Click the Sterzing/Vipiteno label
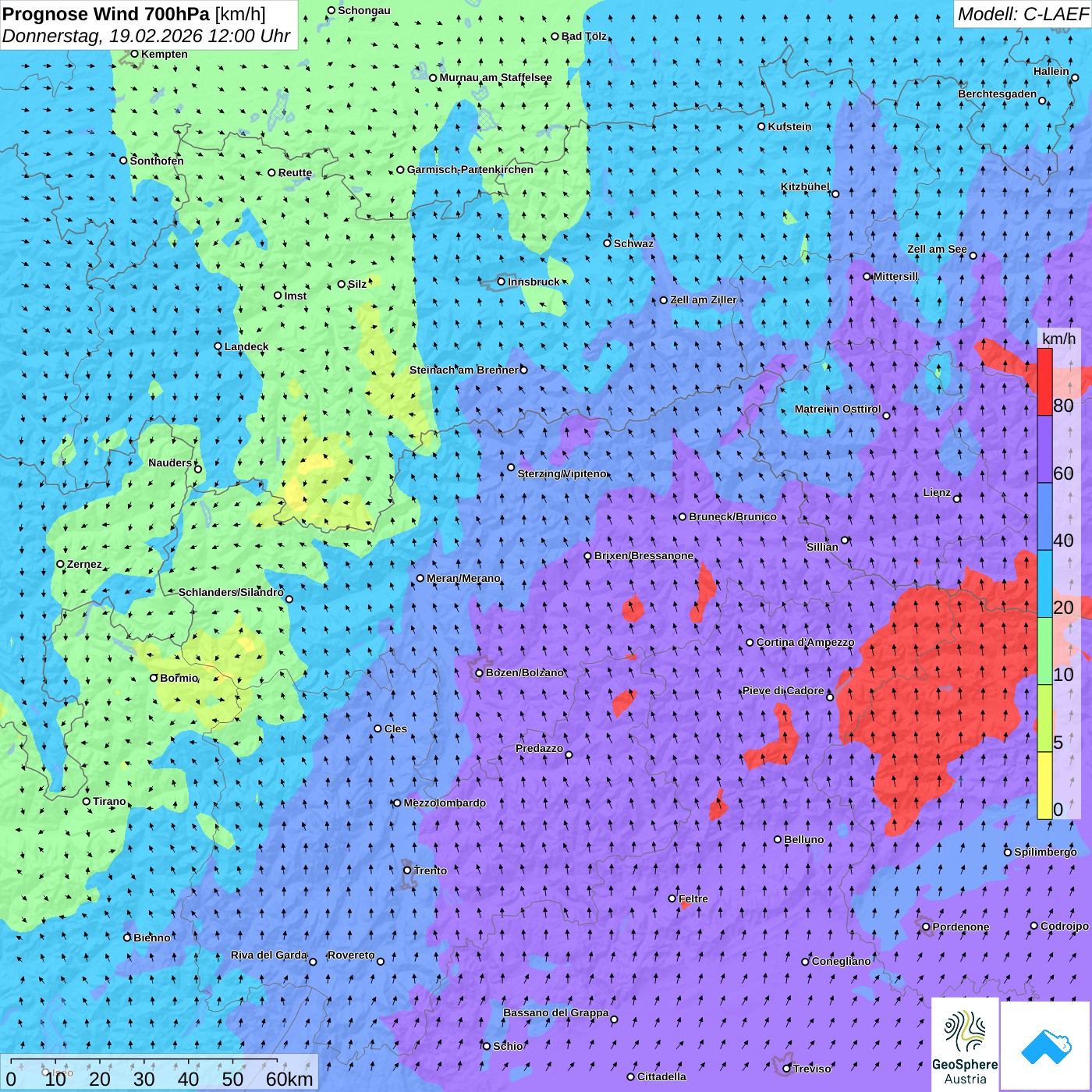Screen dimensions: 1092x1092 [x=562, y=473]
